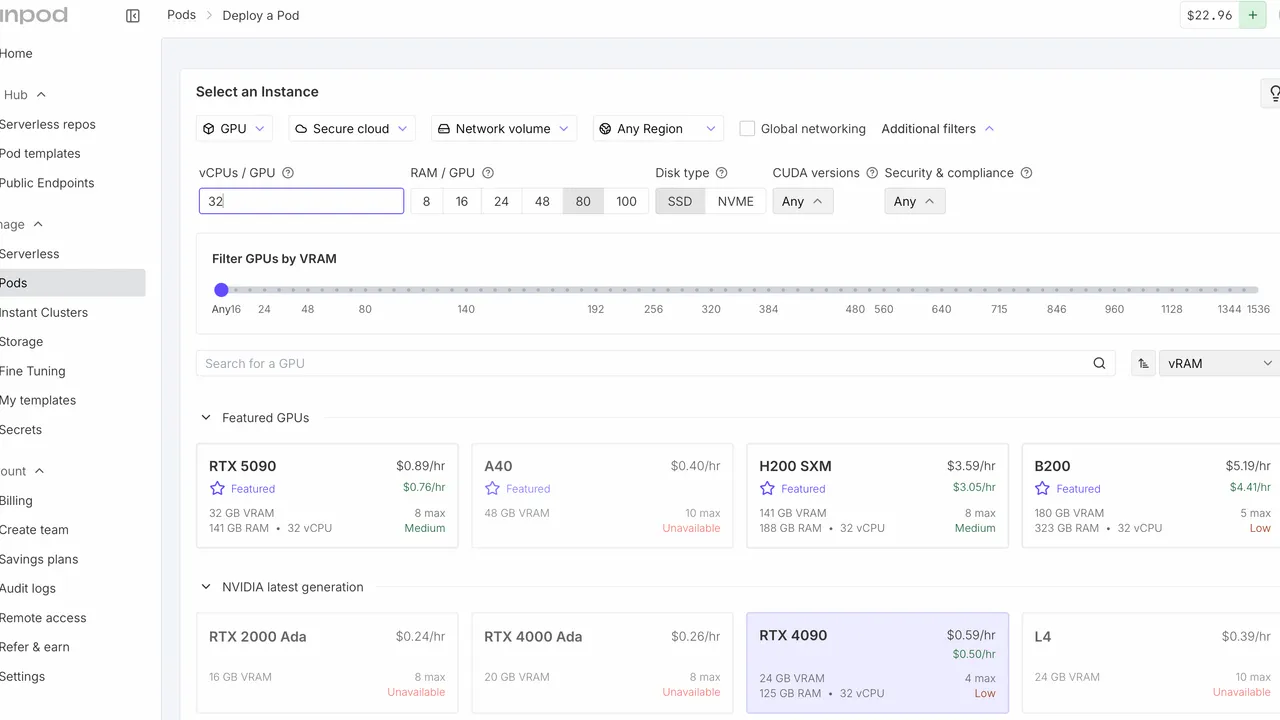The image size is (1280, 720).
Task: Open Pod templates in the sidebar
Action: pos(40,154)
